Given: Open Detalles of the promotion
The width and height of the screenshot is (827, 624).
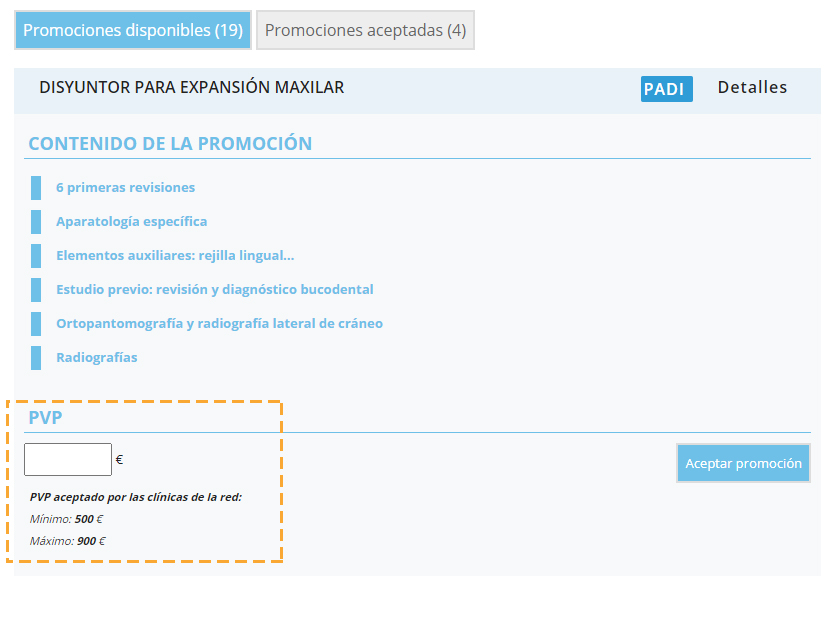Looking at the screenshot, I should (752, 88).
